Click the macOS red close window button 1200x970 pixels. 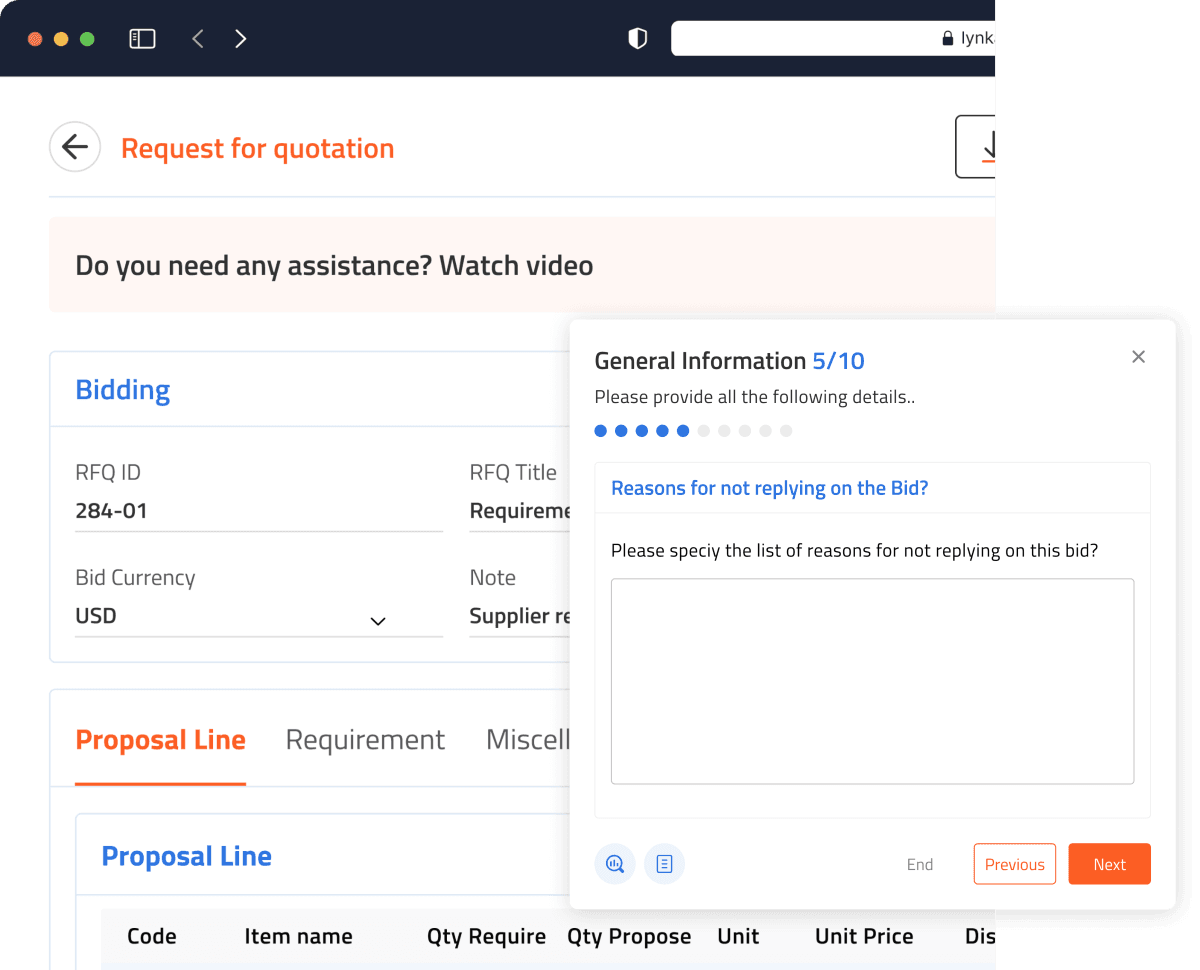click(x=35, y=39)
